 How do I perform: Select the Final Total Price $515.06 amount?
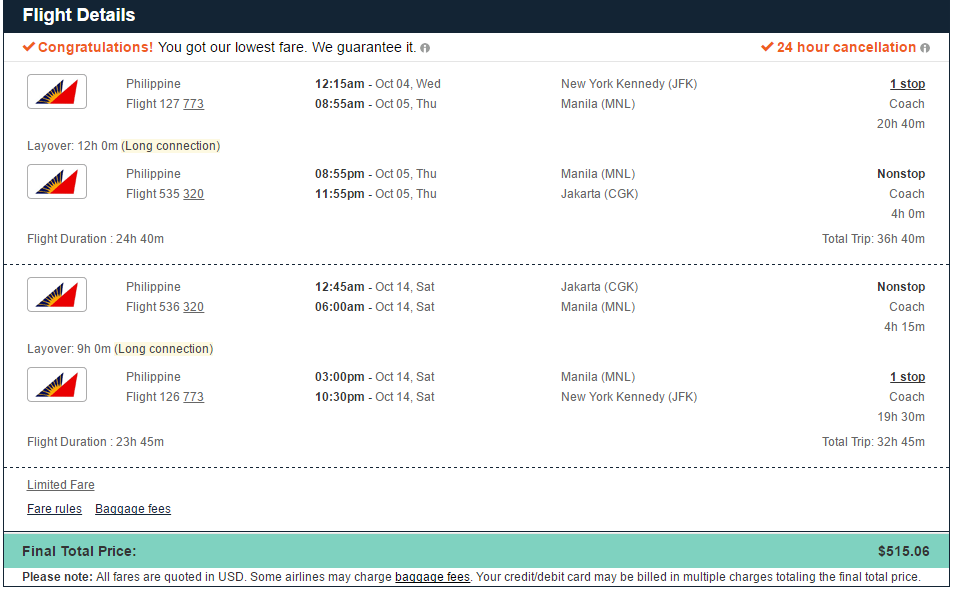pyautogui.click(x=904, y=551)
